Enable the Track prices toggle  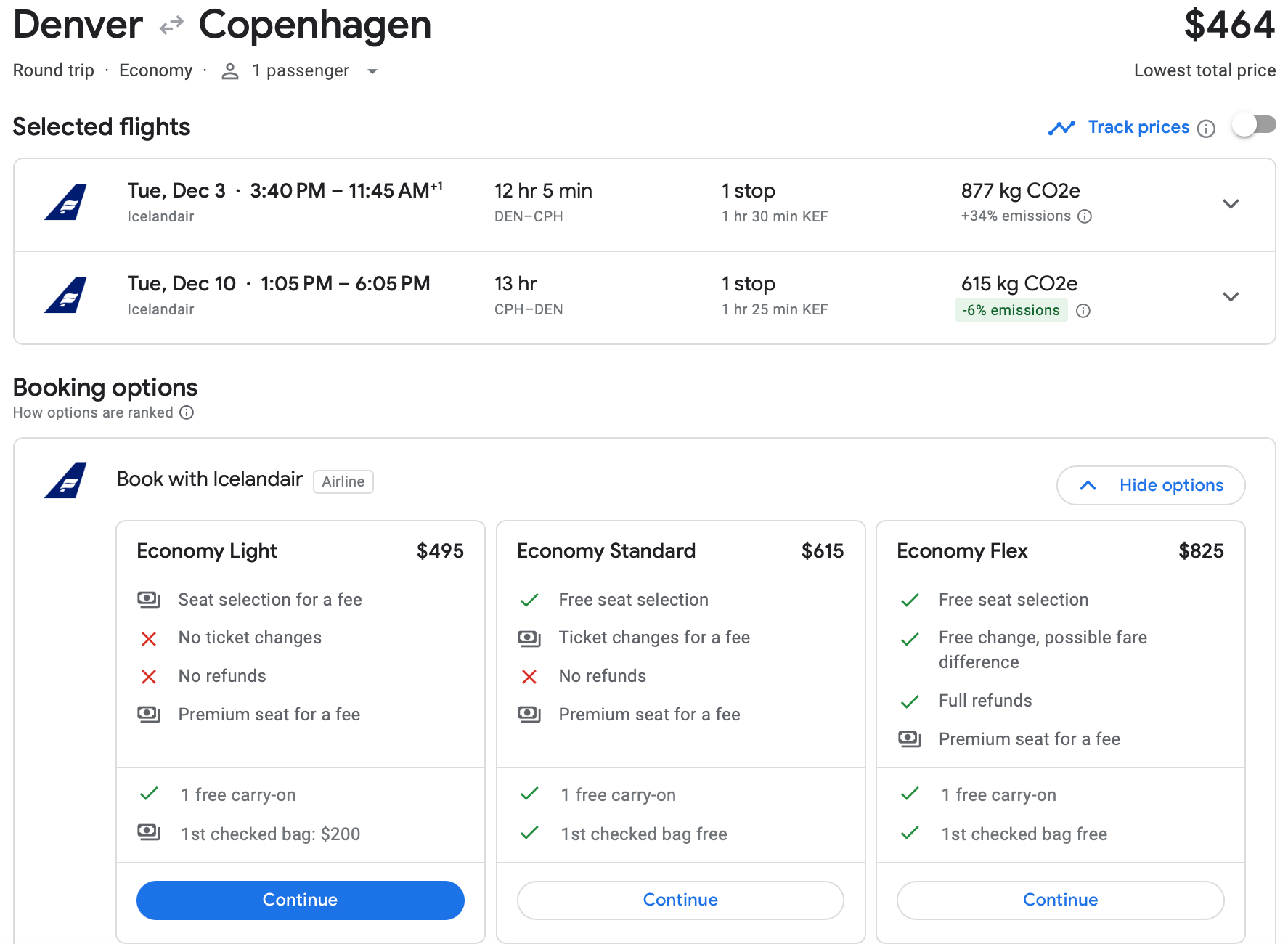[1254, 126]
